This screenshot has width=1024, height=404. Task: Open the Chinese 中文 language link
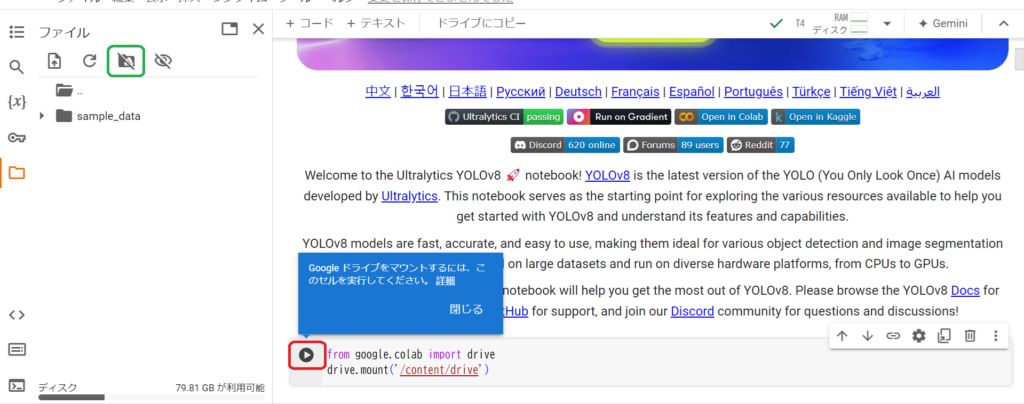point(377,91)
